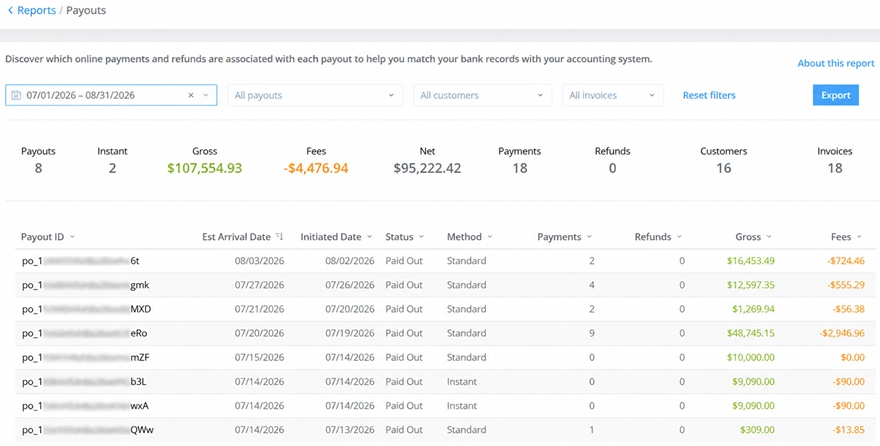Click the -$56.38 fees cell
880x446 pixels.
tap(849, 309)
